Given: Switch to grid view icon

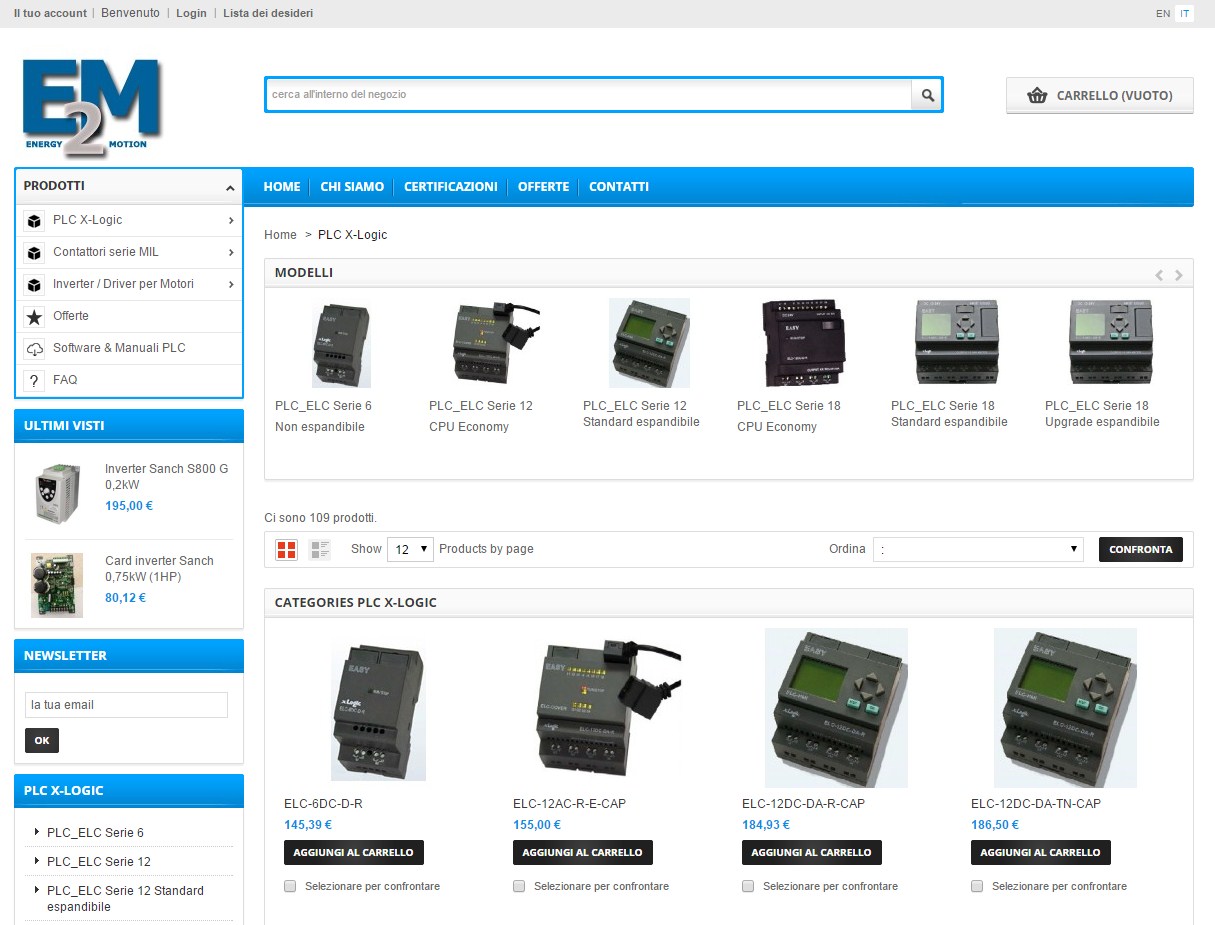Looking at the screenshot, I should coord(287,549).
